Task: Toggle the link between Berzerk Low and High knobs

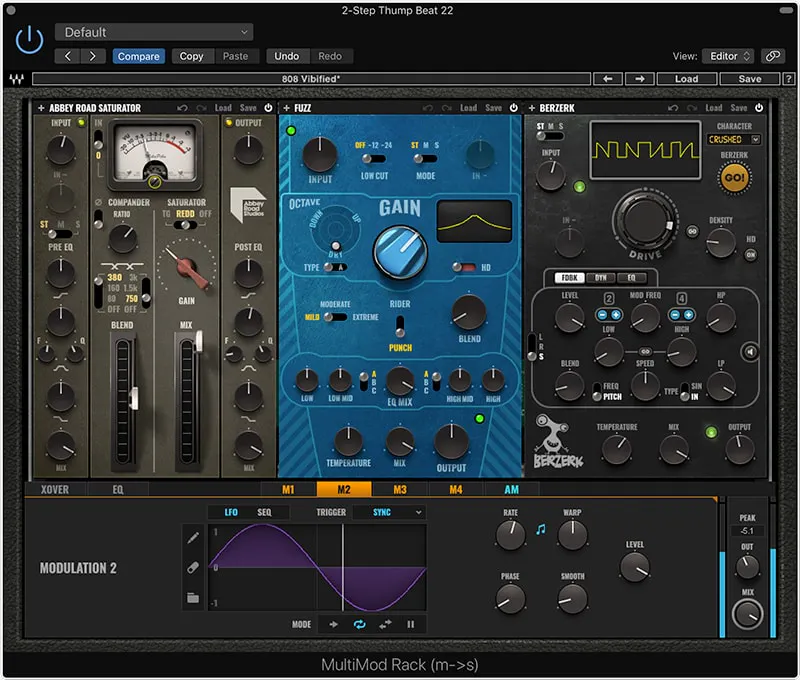Action: pyautogui.click(x=645, y=351)
